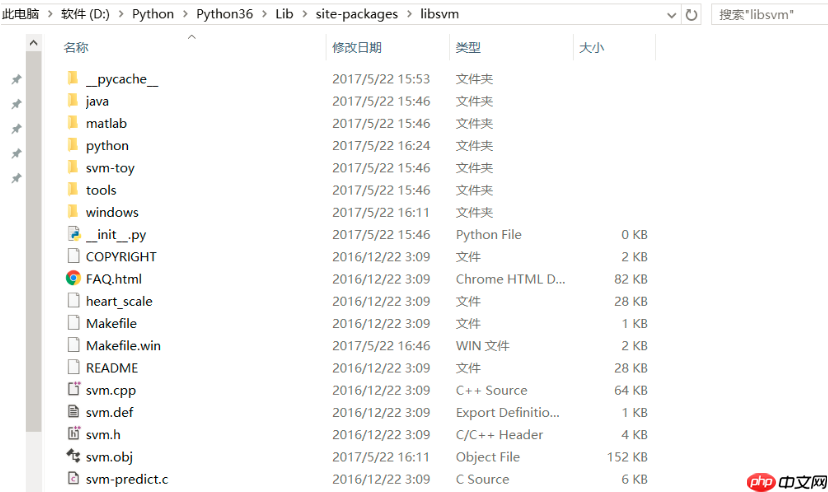Click the first pin icon in quick access
The image size is (828, 492).
(x=16, y=79)
